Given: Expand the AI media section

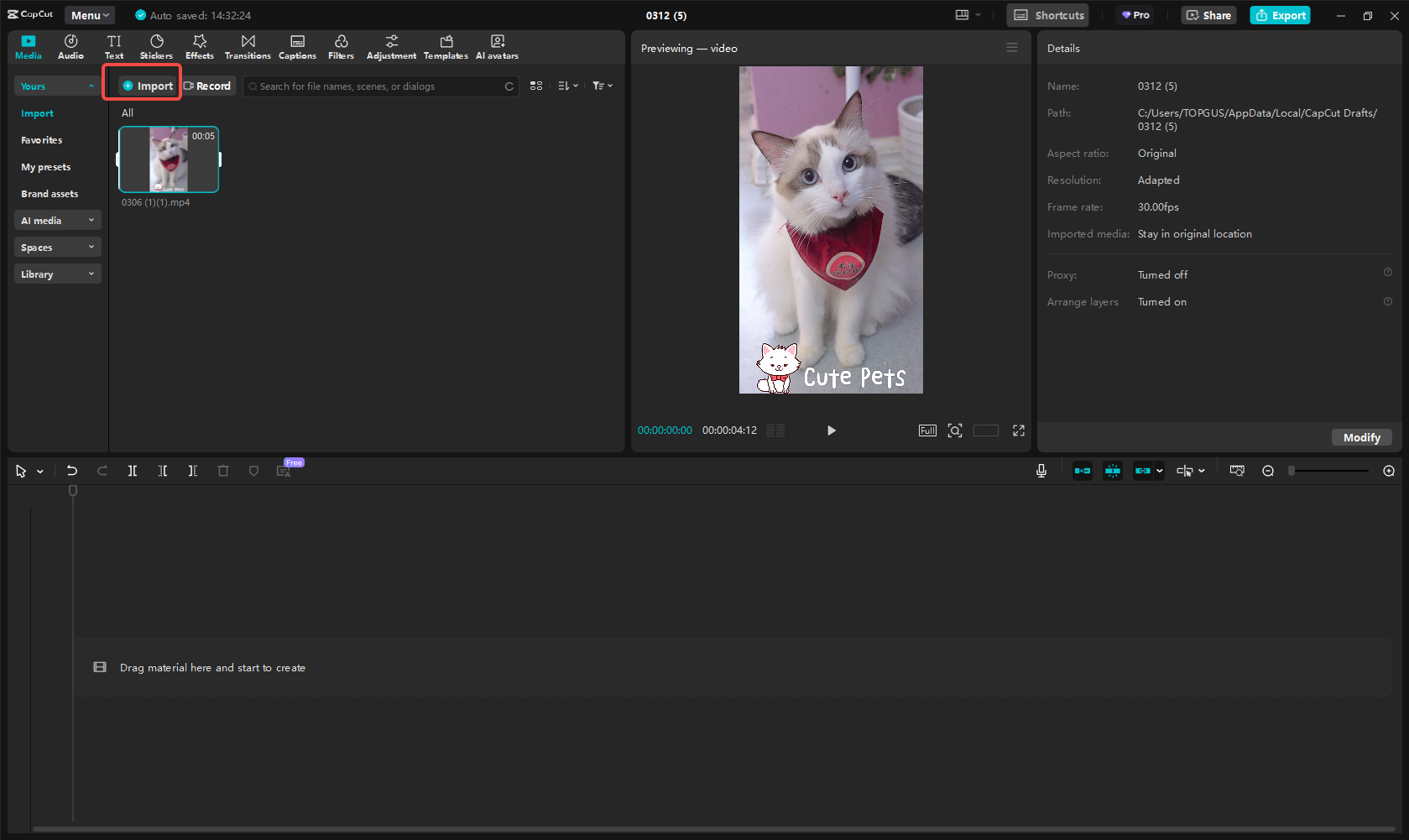Looking at the screenshot, I should tap(57, 221).
